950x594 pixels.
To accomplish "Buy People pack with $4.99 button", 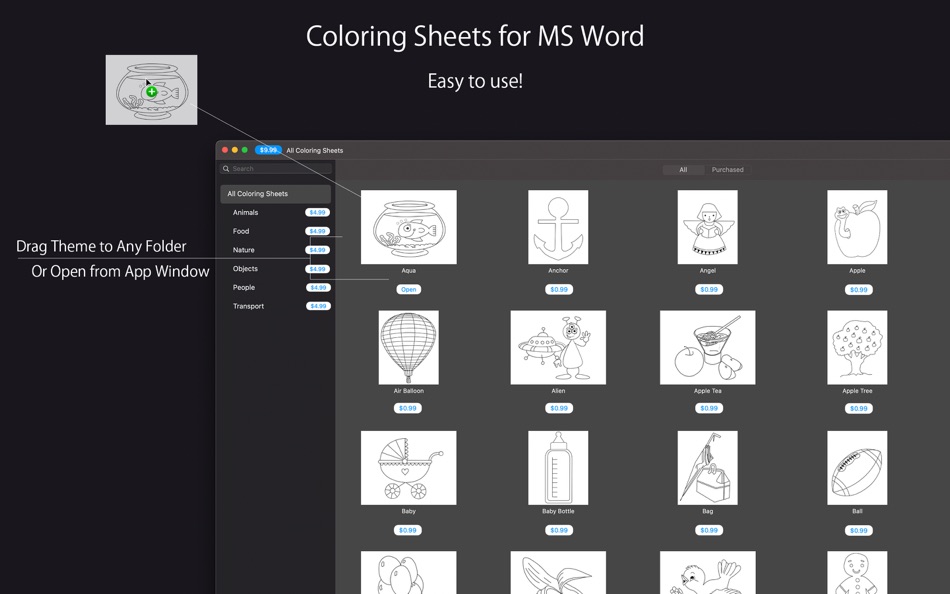I will click(x=317, y=288).
